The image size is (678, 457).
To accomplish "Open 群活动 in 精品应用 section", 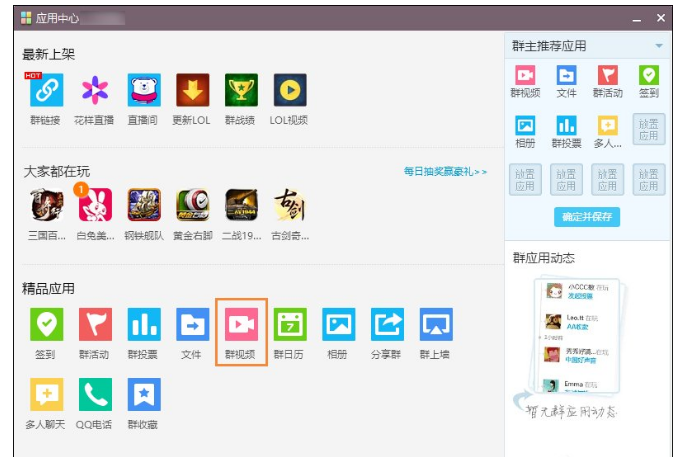I will pyautogui.click(x=95, y=324).
